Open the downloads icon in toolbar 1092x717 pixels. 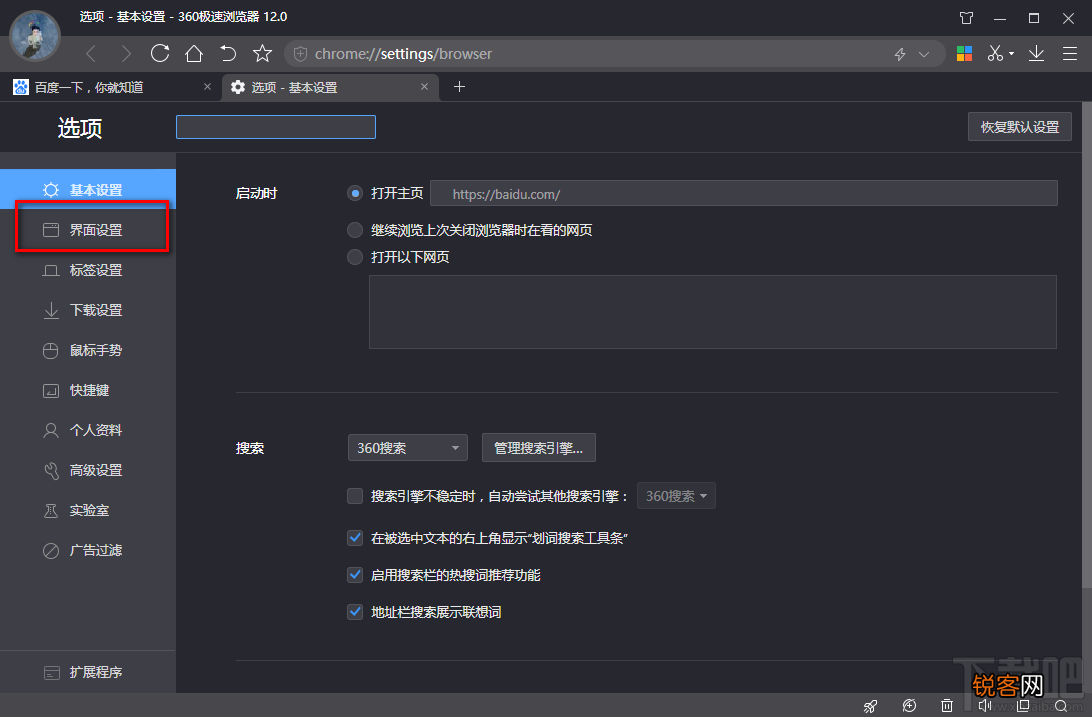click(1036, 54)
